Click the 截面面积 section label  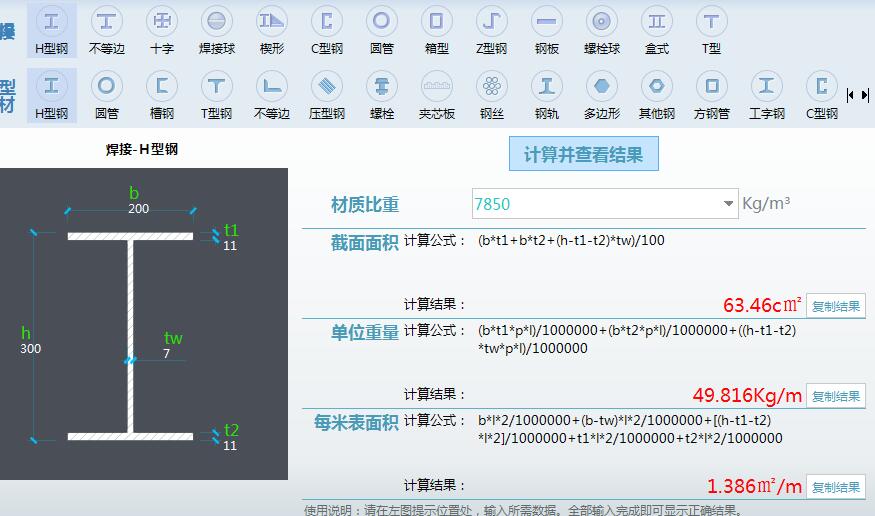point(364,243)
